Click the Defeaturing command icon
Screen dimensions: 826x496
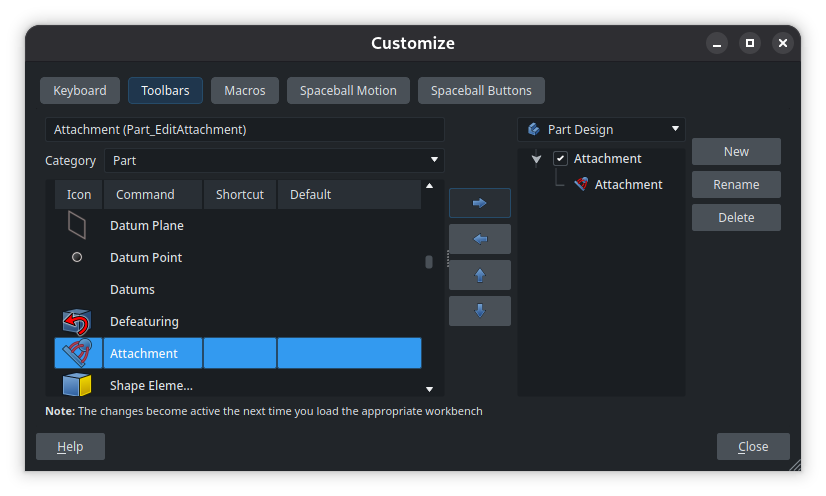coord(77,322)
